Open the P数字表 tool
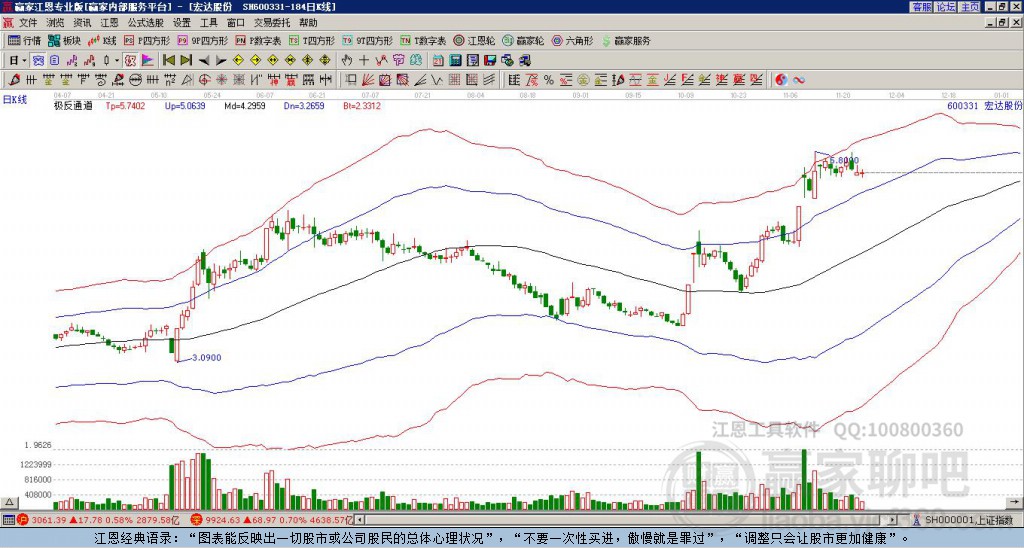The height and width of the screenshot is (548, 1024). 258,40
